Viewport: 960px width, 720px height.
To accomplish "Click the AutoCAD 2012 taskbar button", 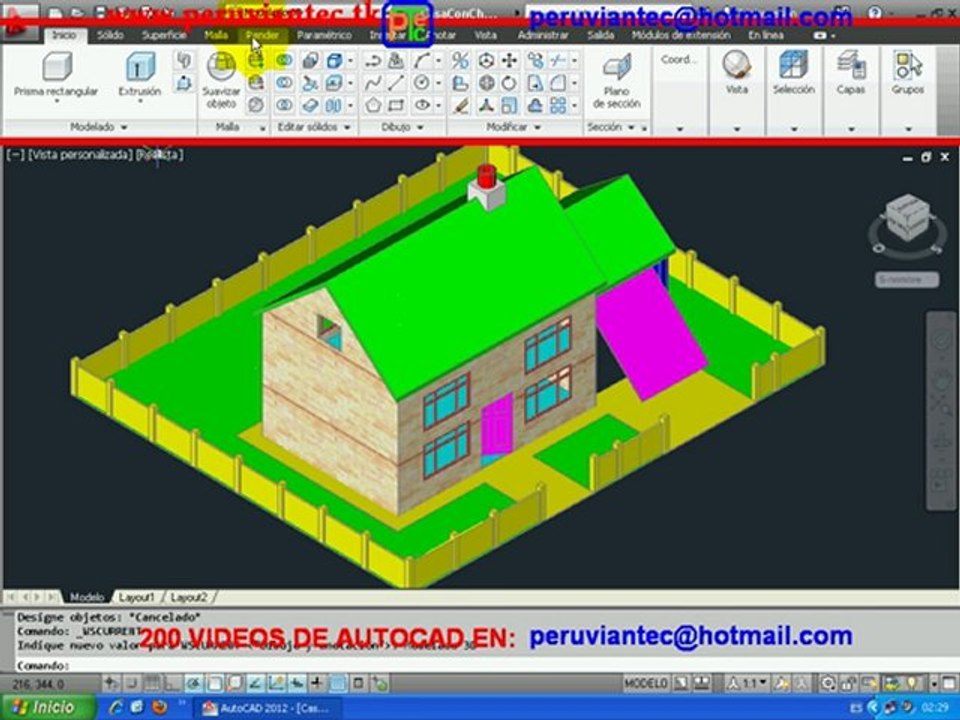I will coord(266,708).
